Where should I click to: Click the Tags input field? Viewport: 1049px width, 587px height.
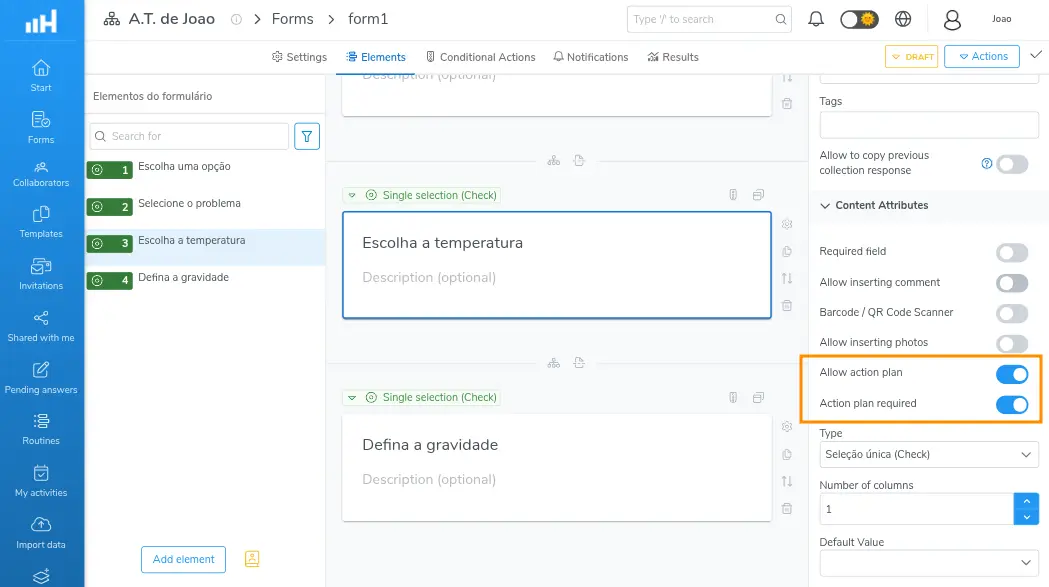point(929,124)
